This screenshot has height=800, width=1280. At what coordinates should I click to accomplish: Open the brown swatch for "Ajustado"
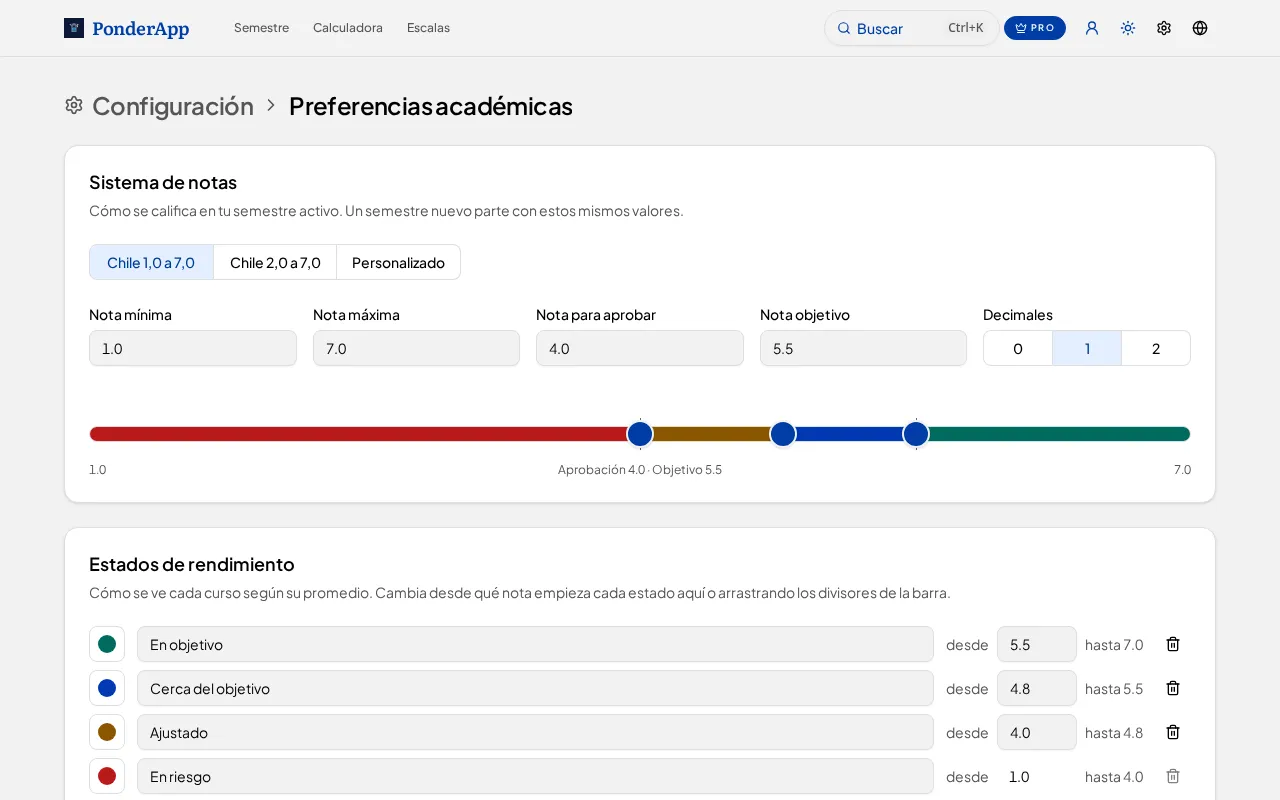point(107,732)
